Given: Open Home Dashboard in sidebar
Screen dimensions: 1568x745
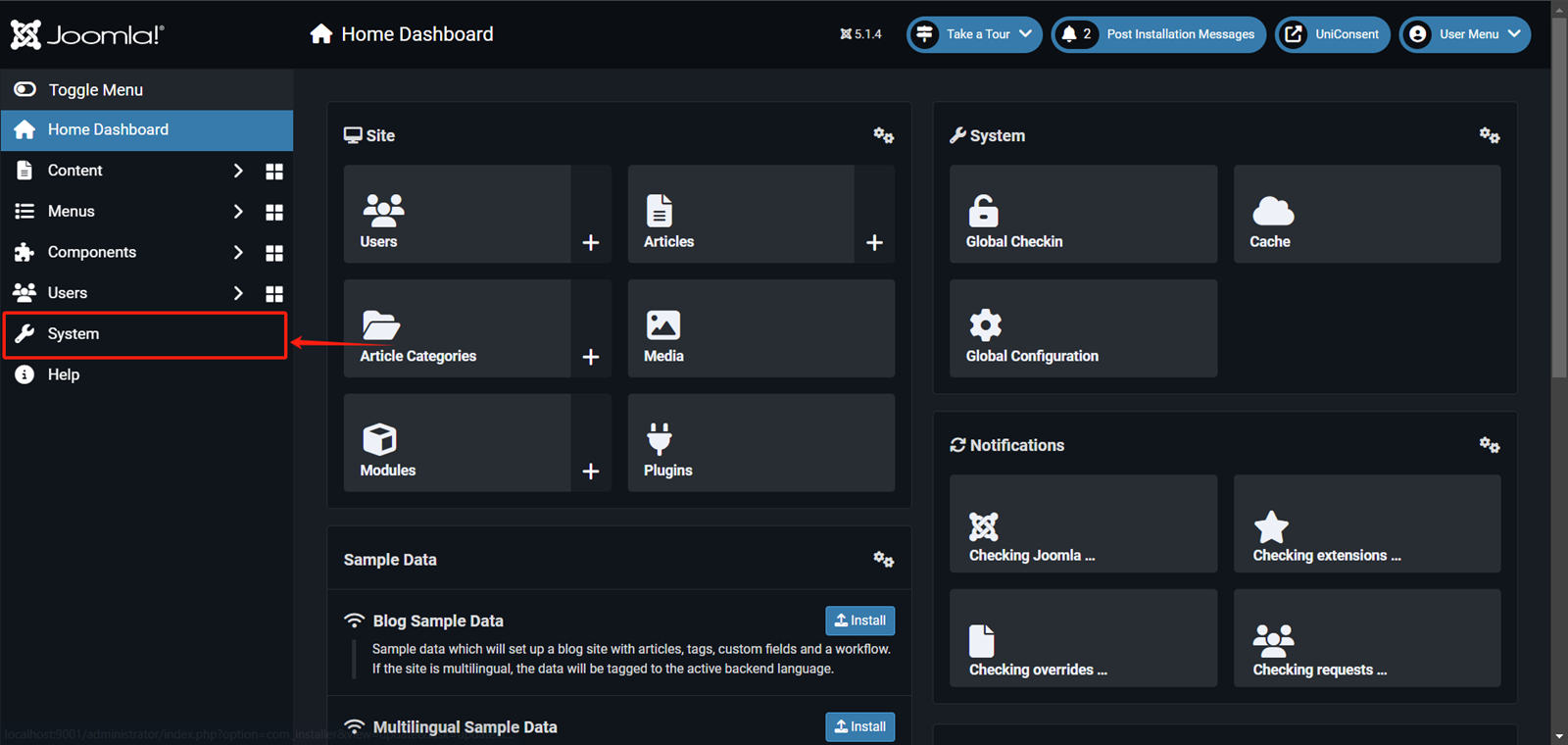Looking at the screenshot, I should click(x=147, y=129).
